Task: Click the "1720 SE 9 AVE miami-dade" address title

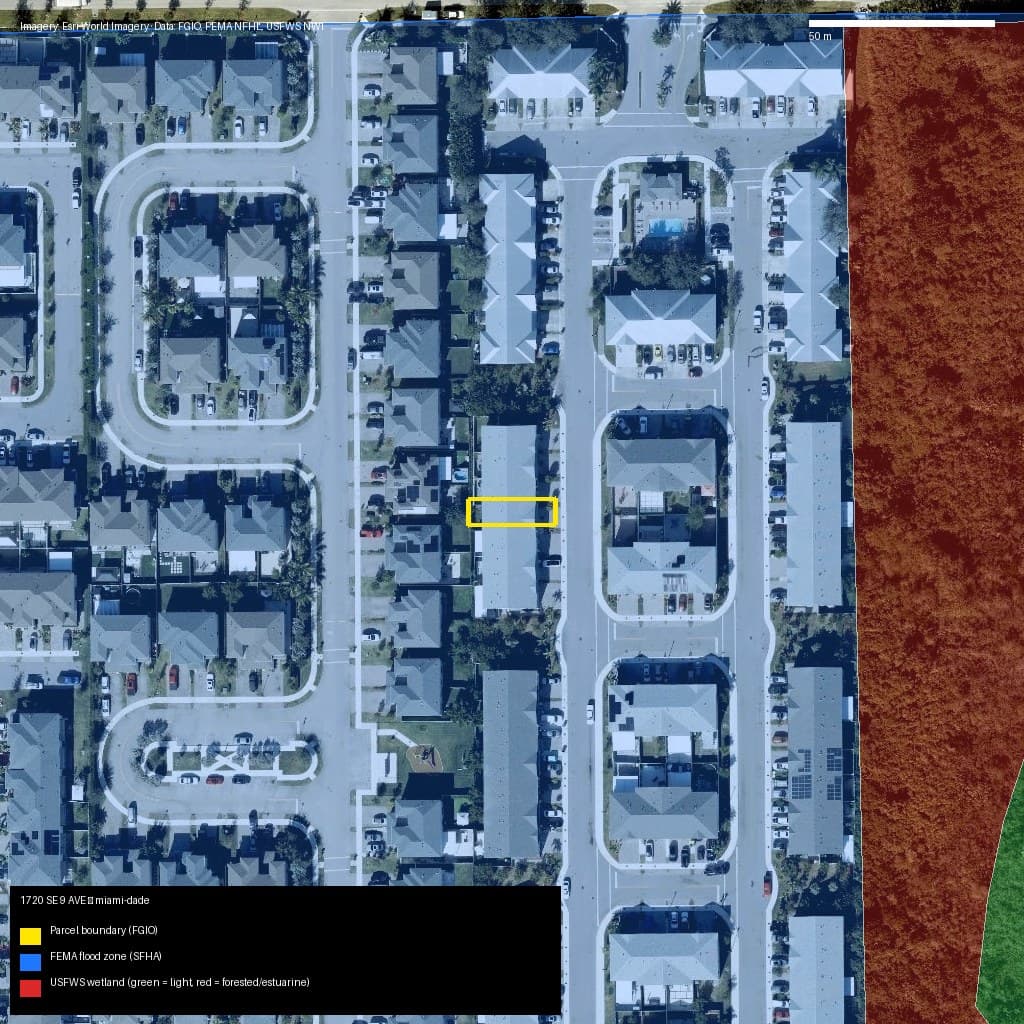Action: pos(85,900)
